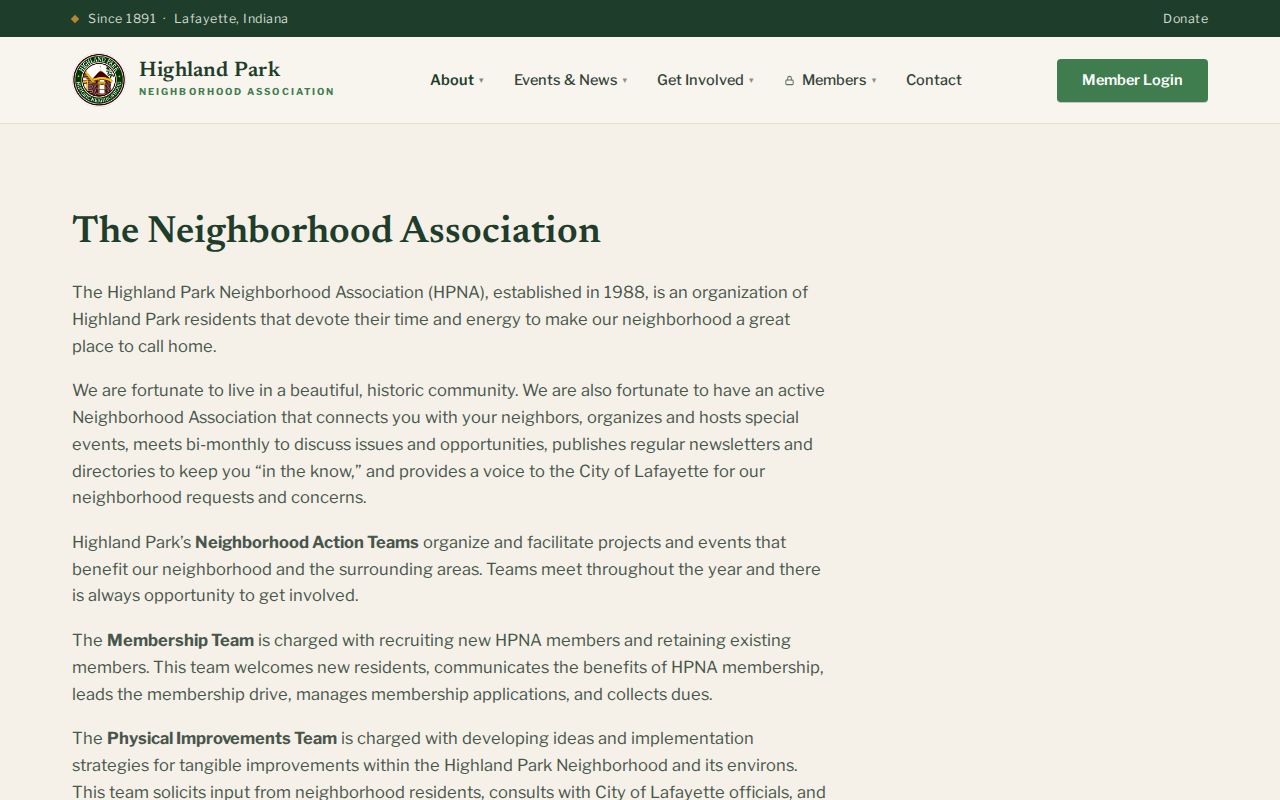The width and height of the screenshot is (1280, 800).
Task: Click the Since 1891 text
Action: pos(122,19)
